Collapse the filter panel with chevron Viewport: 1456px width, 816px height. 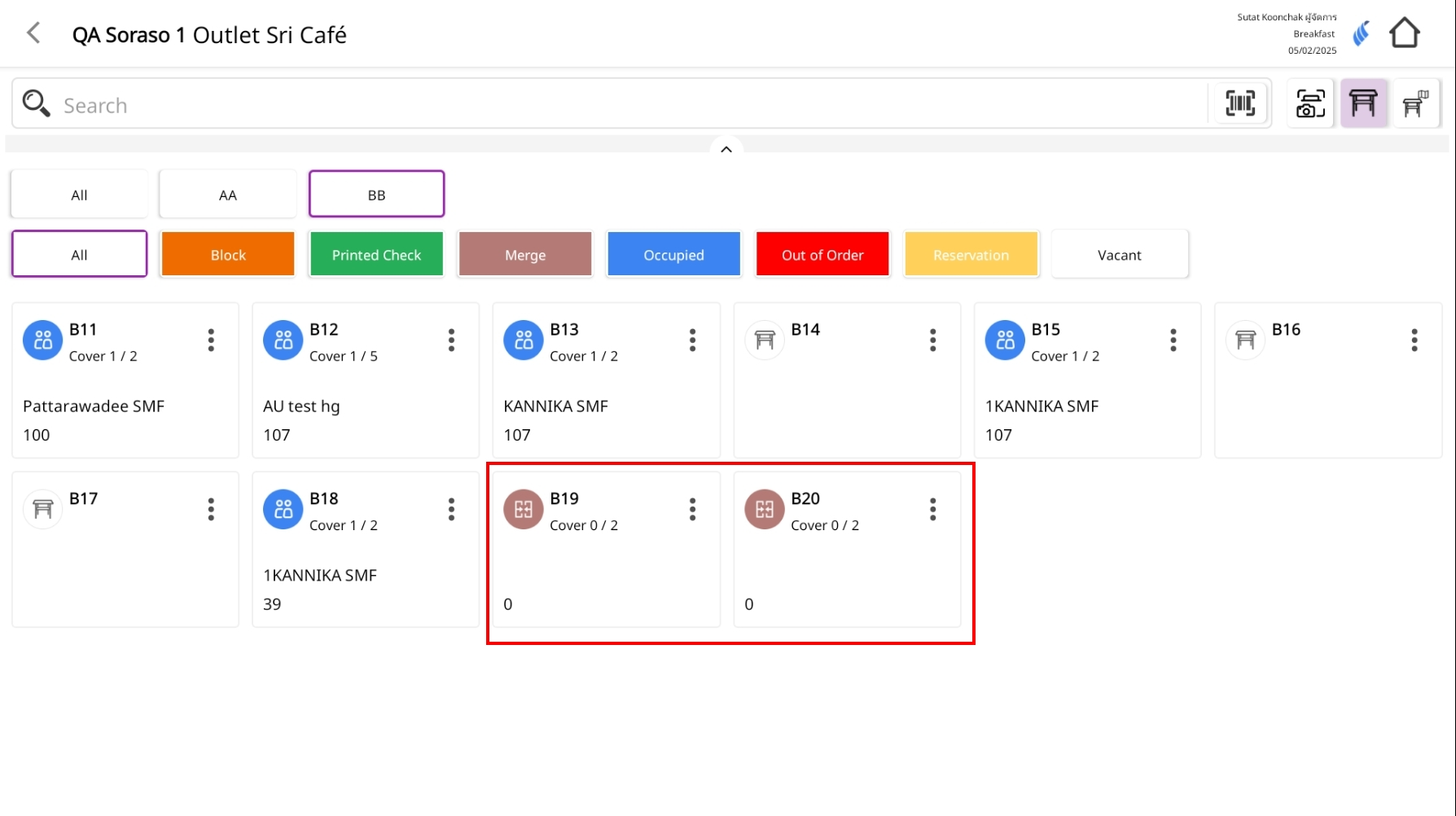pos(726,149)
